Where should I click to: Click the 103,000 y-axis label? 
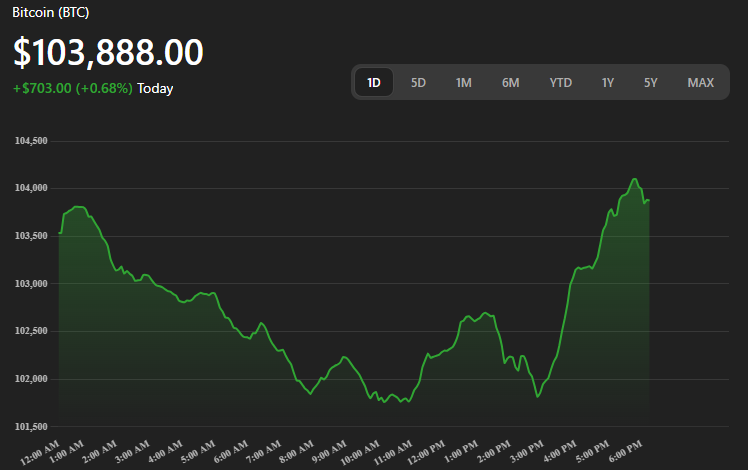click(x=31, y=283)
